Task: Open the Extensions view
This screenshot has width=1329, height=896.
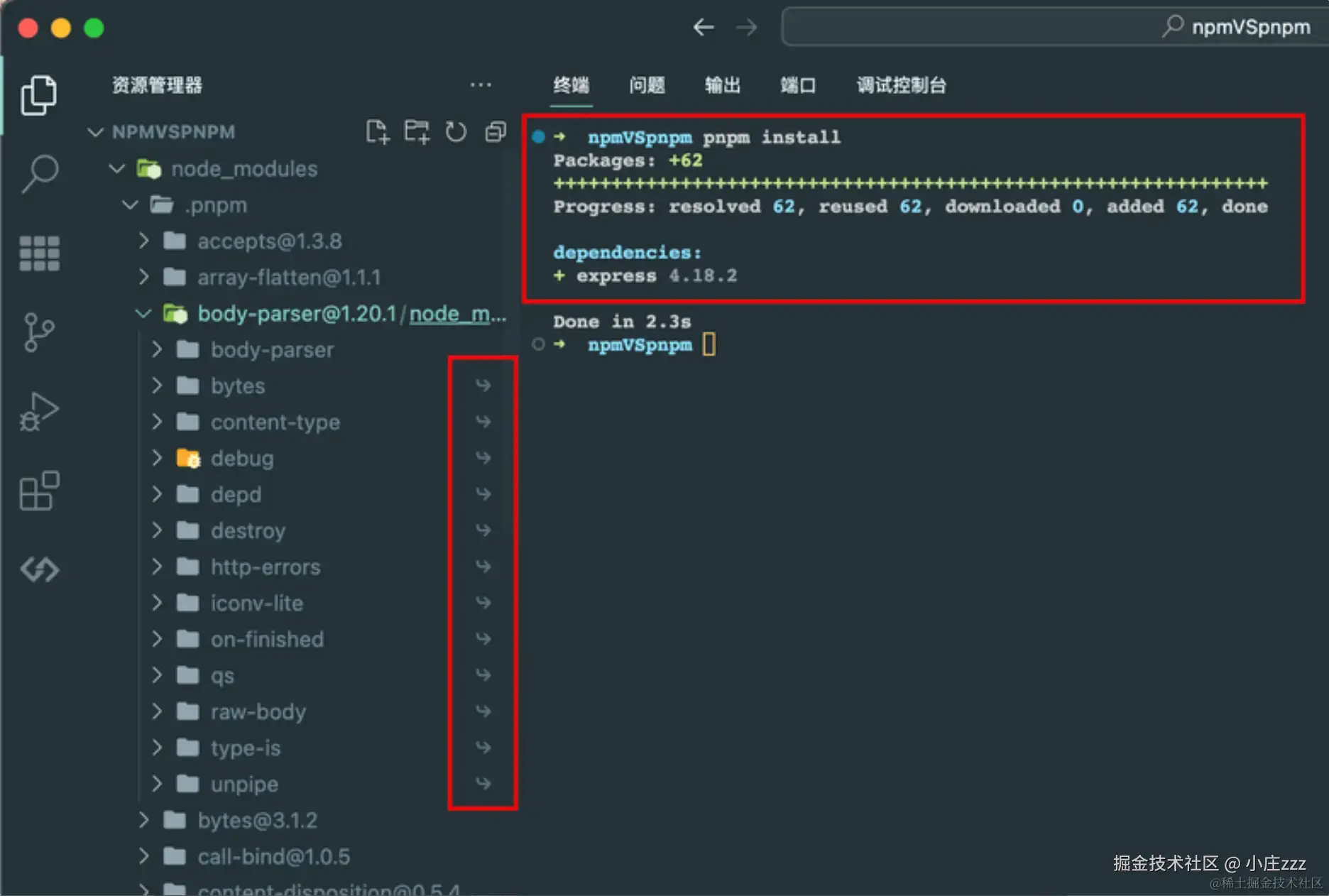Action: [x=39, y=491]
